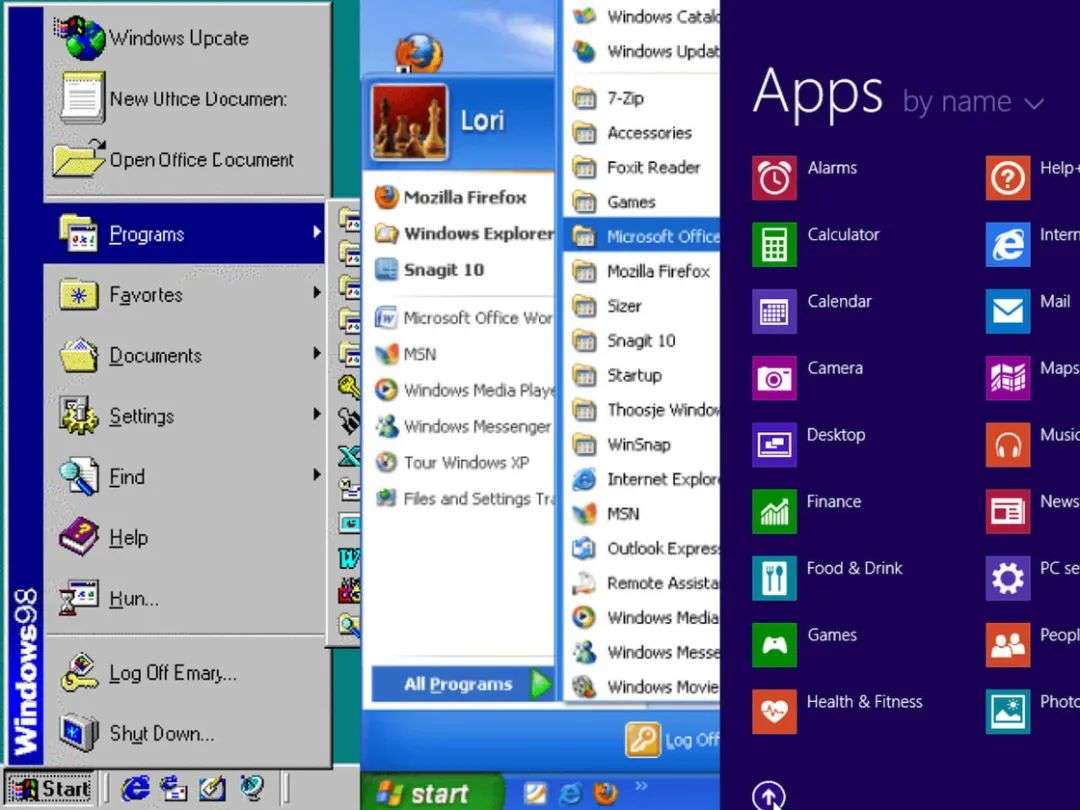
Task: Expand the Settings submenu arrow
Action: pos(316,414)
